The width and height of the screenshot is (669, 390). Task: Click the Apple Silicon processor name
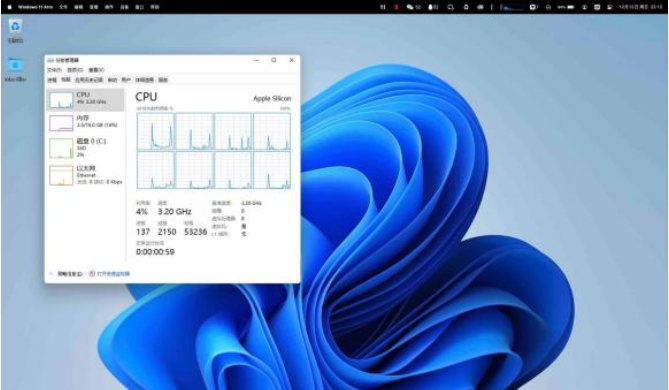point(272,99)
